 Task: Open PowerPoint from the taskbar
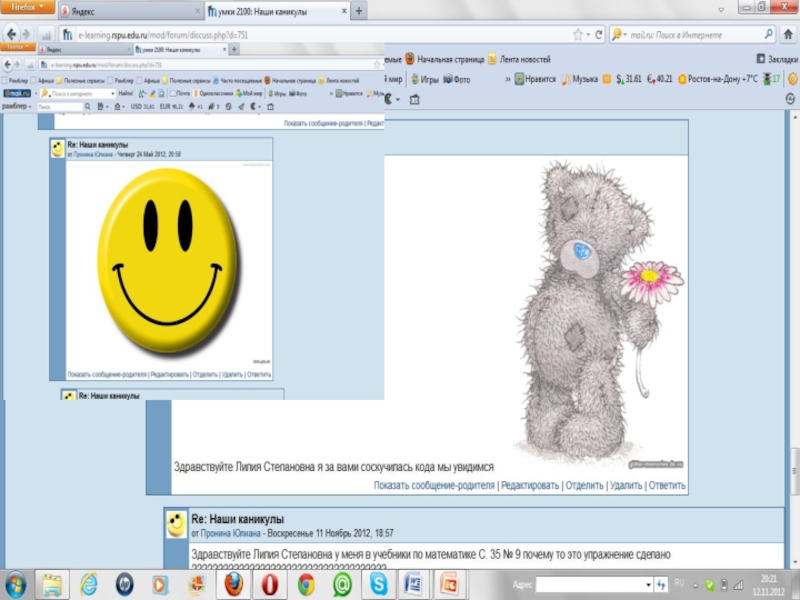click(x=450, y=583)
